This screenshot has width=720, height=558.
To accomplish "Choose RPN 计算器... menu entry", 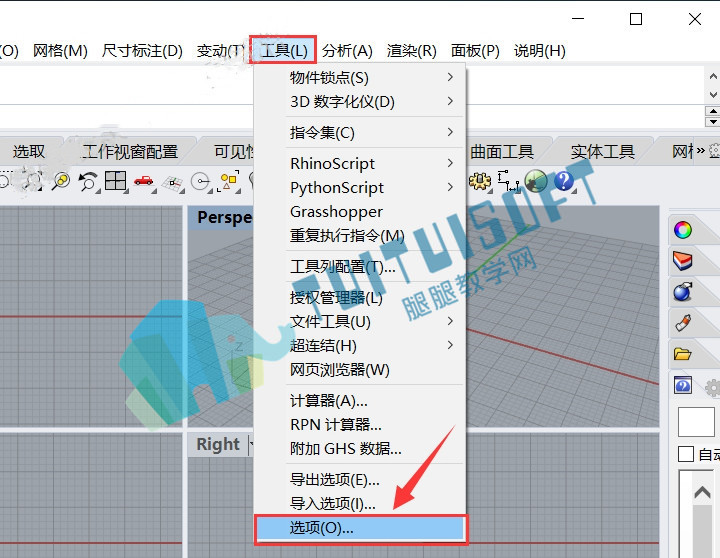I will tap(359, 425).
